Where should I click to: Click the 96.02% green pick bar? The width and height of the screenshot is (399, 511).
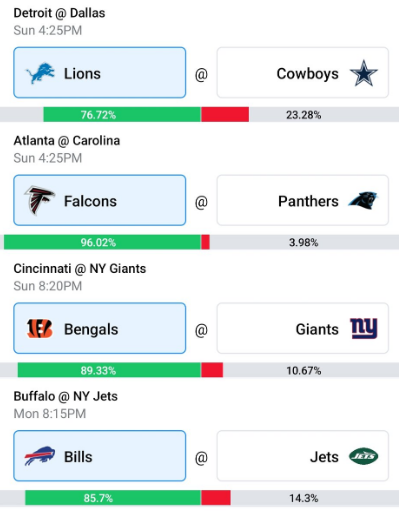(x=102, y=242)
